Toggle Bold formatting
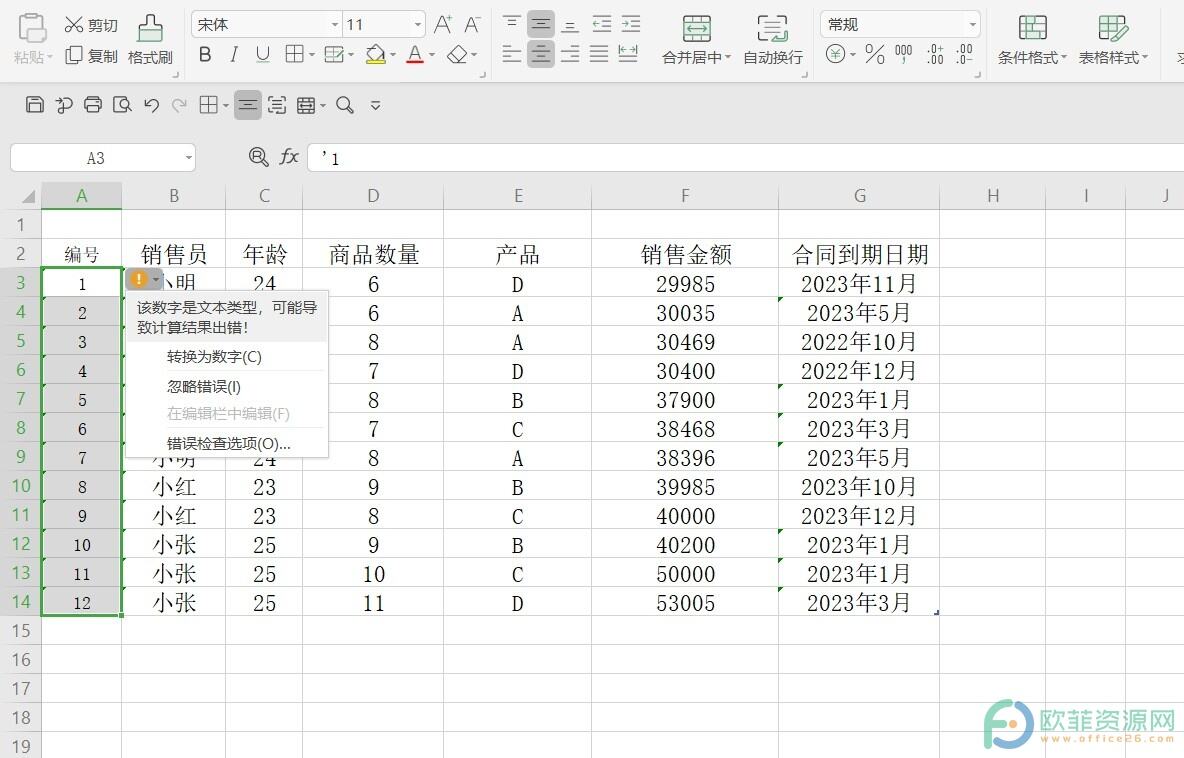Image resolution: width=1184 pixels, height=758 pixels. point(205,55)
